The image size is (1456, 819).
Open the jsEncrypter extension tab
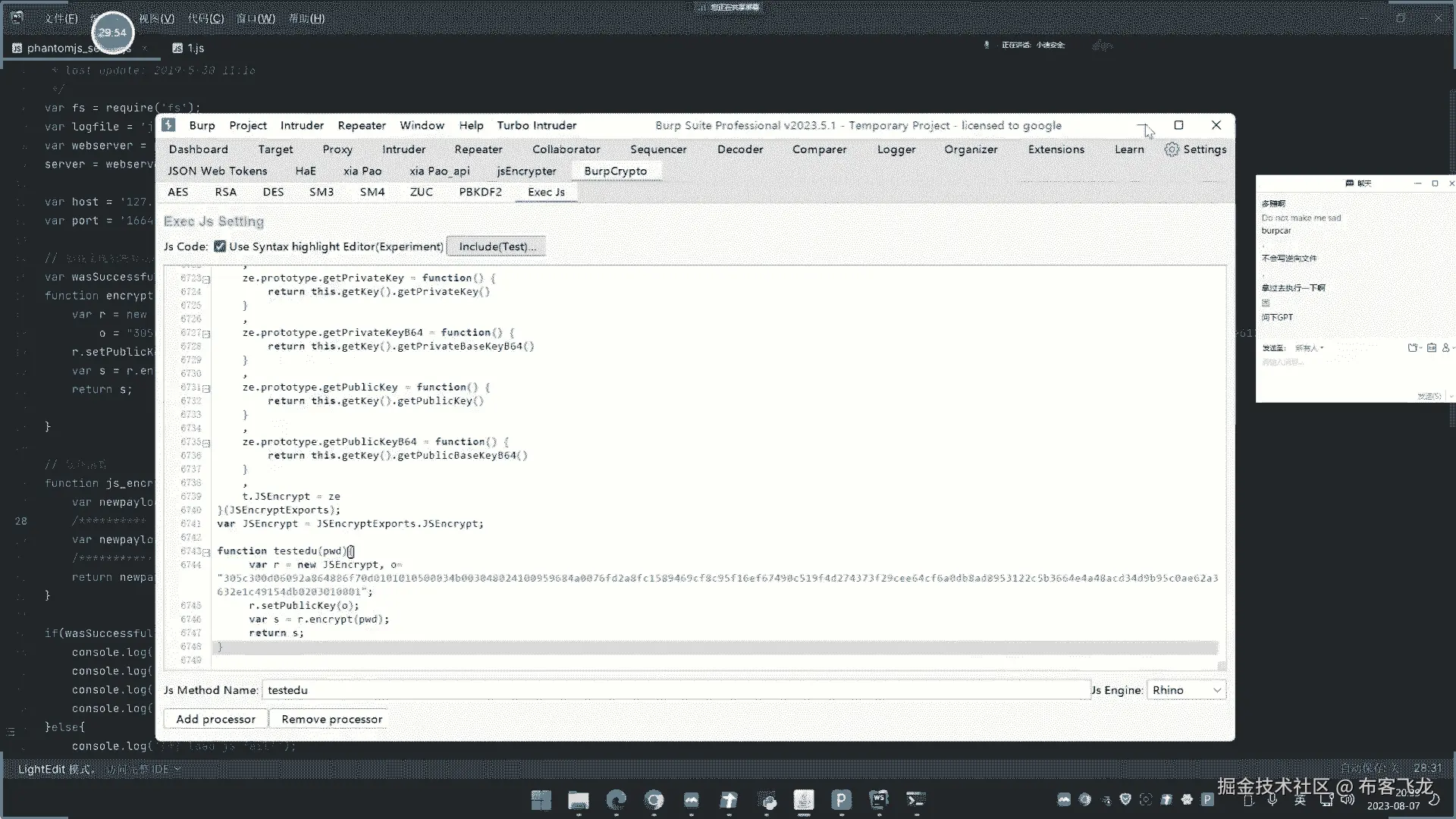click(526, 171)
